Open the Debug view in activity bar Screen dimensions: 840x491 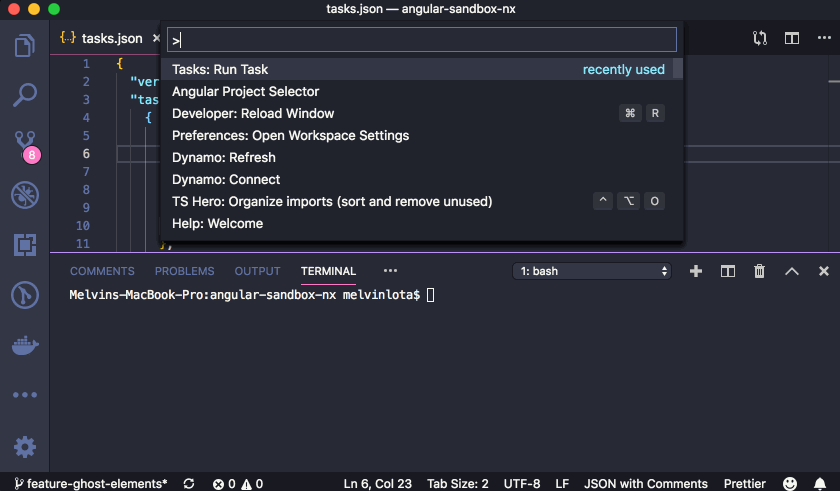25,195
